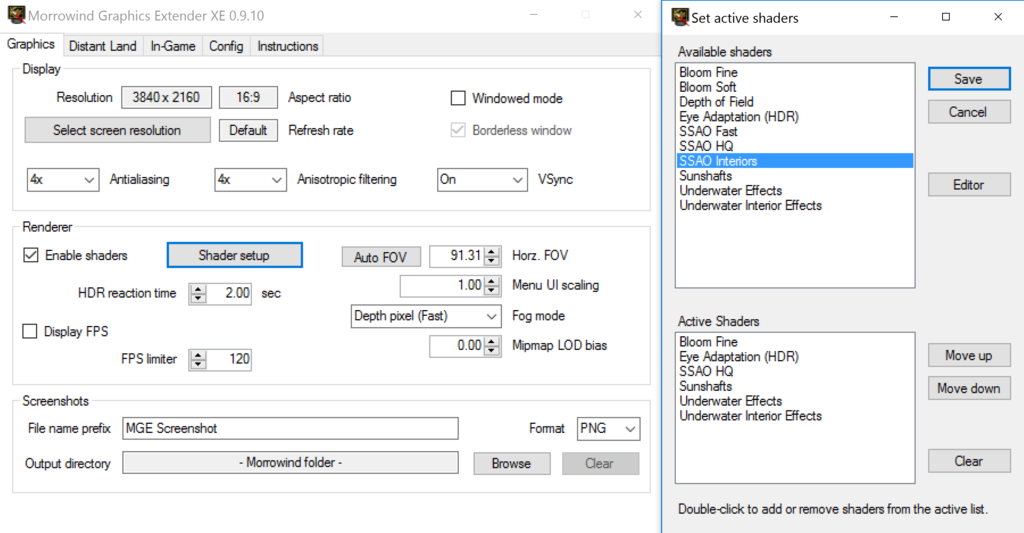Click the Set active shaders window icon
The width and height of the screenshot is (1024, 533).
coord(679,17)
